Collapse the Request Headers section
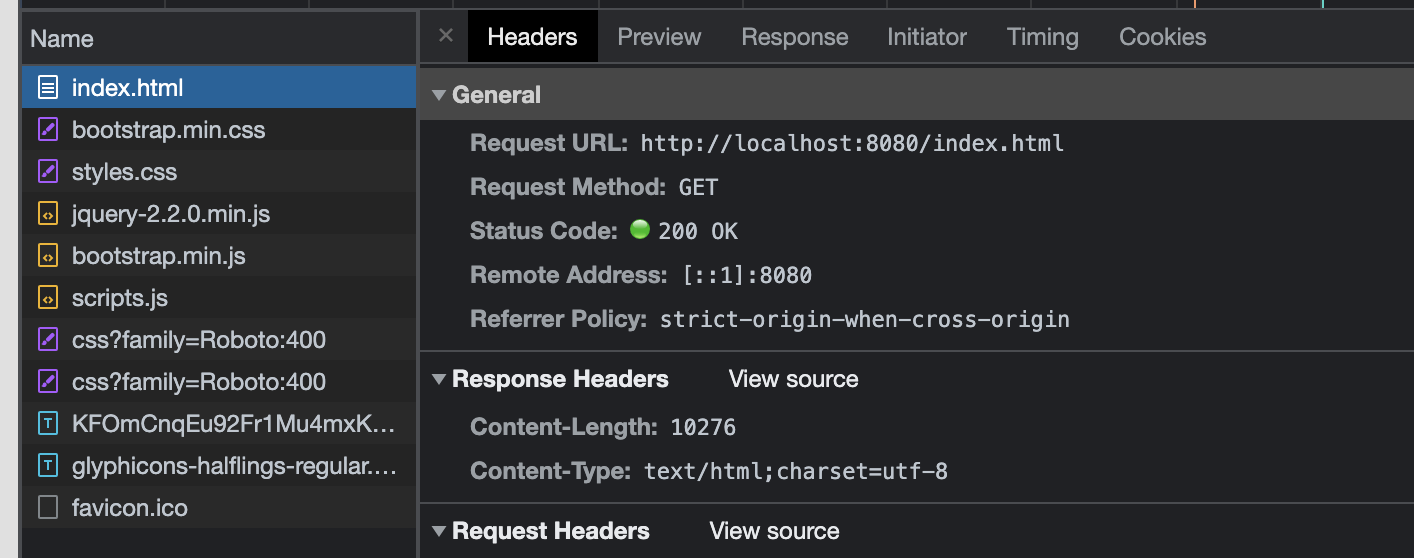 pyautogui.click(x=438, y=531)
